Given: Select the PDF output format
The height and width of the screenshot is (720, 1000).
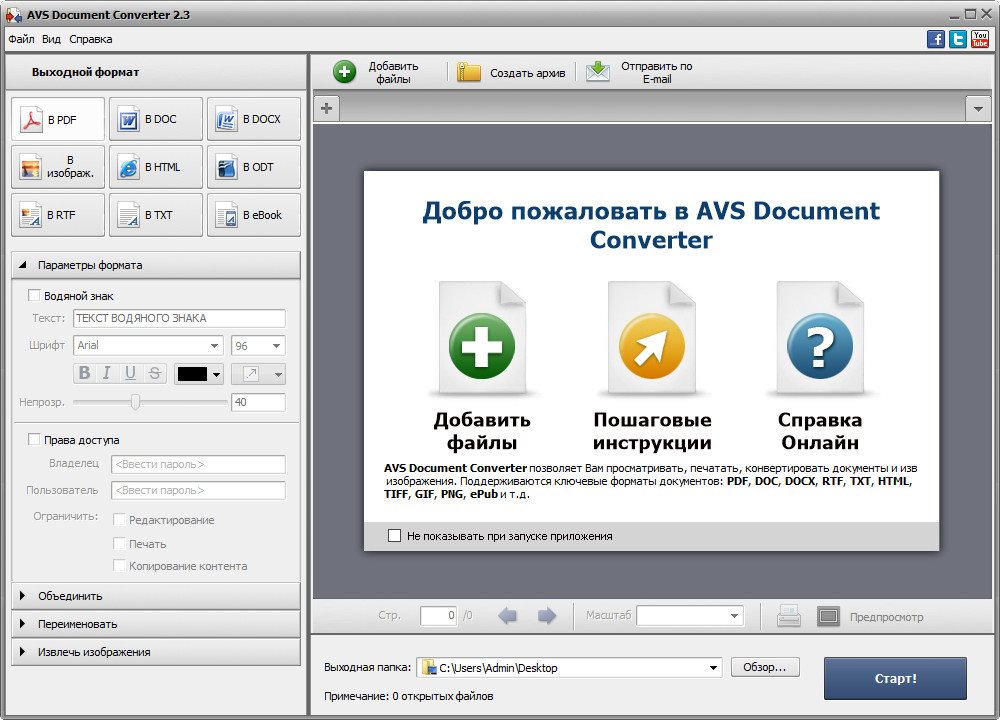Looking at the screenshot, I should (x=58, y=119).
